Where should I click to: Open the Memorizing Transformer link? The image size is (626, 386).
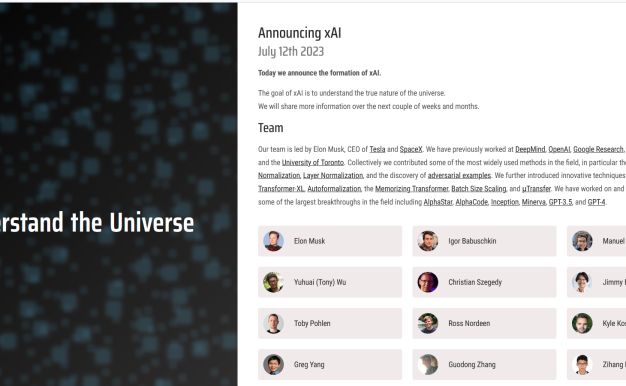pyautogui.click(x=412, y=189)
